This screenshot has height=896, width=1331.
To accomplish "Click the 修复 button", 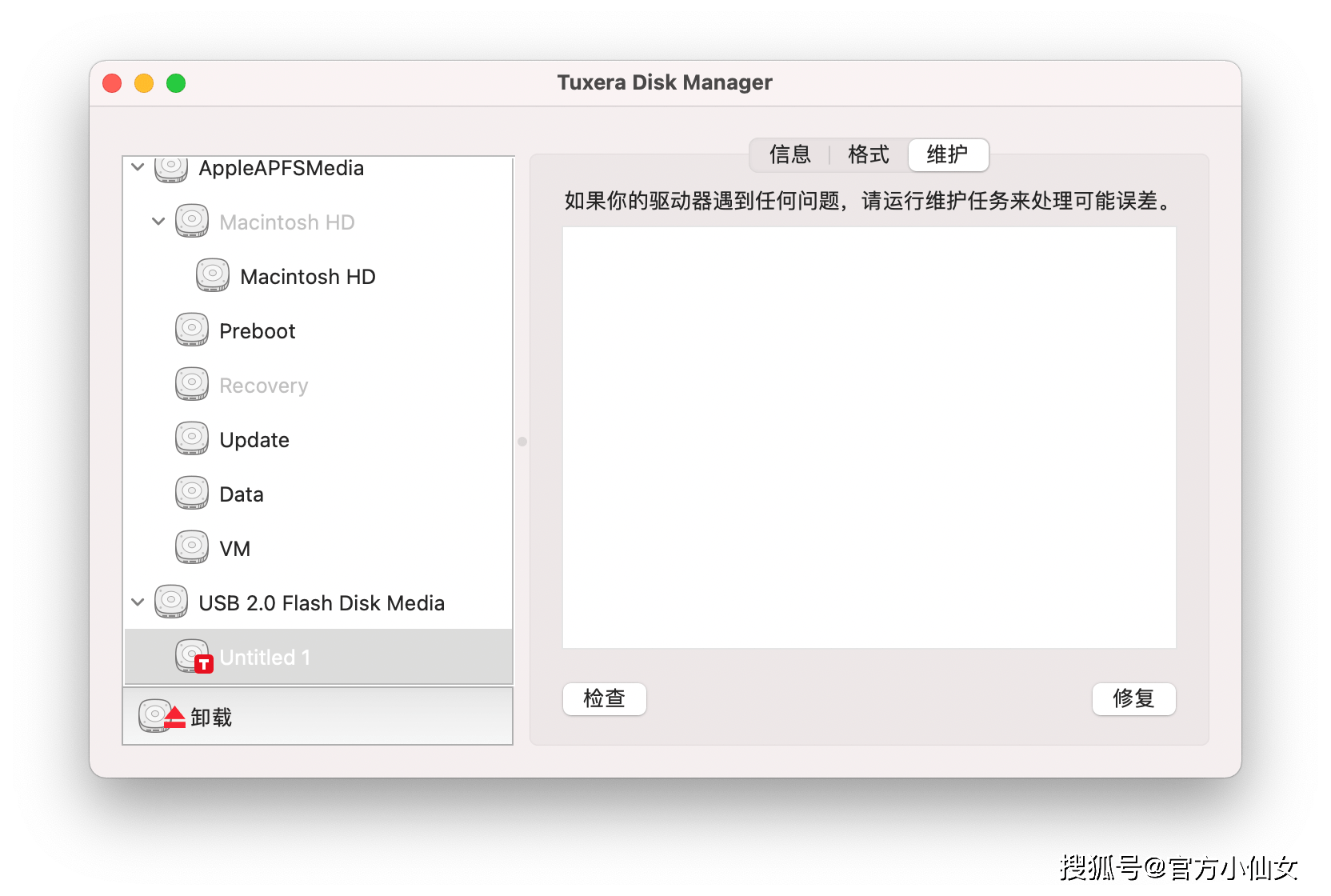I will [1134, 698].
